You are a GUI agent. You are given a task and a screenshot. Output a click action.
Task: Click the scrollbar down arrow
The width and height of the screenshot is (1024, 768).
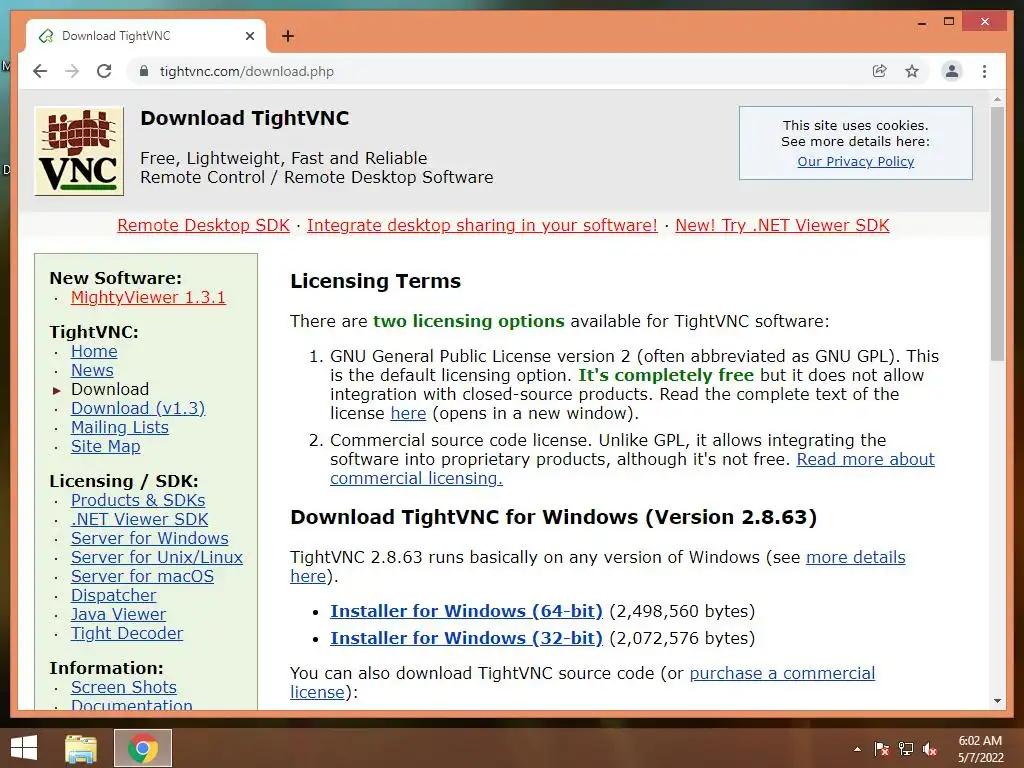[x=997, y=701]
